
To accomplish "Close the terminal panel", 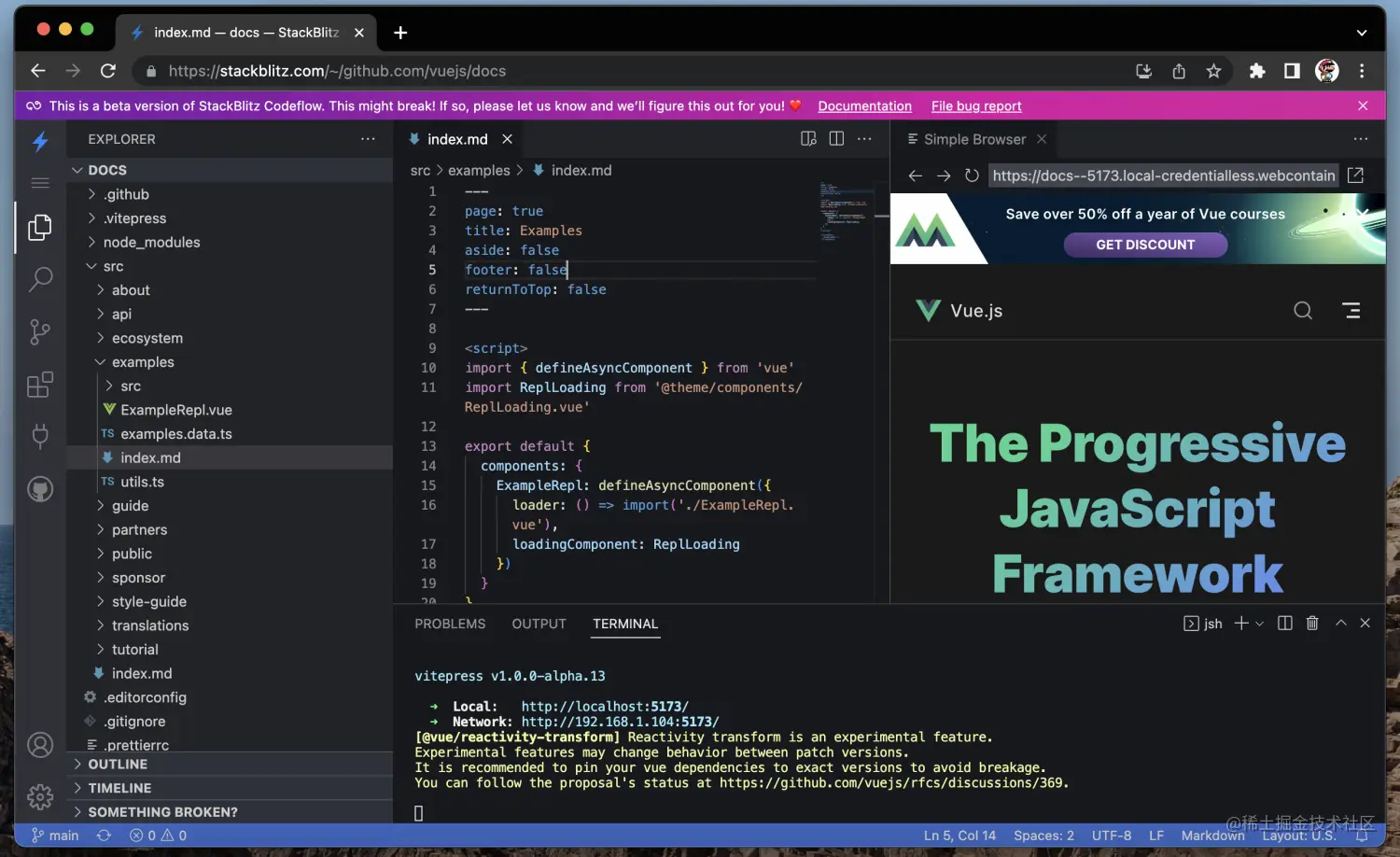I will (1365, 623).
